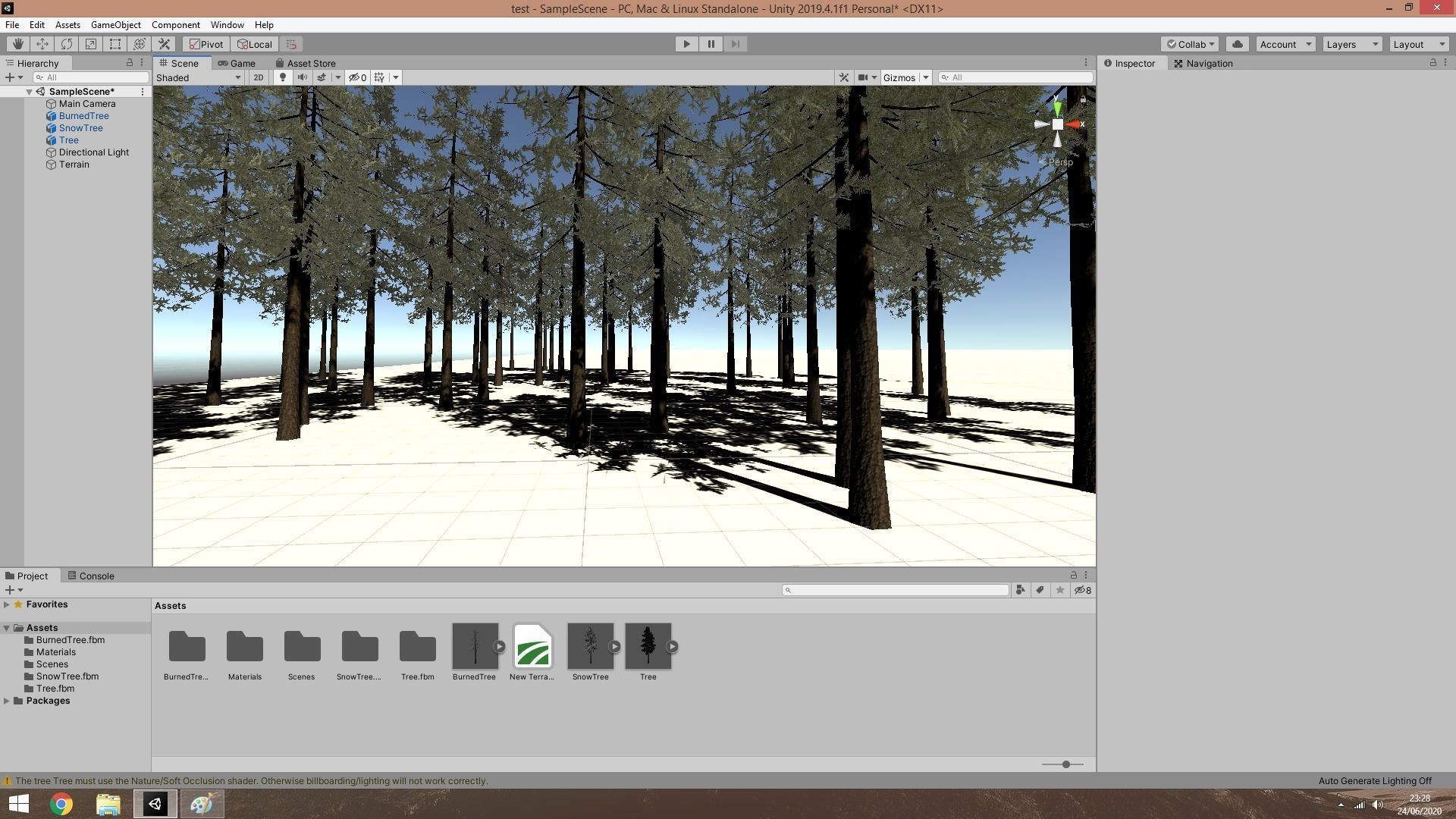Open the Hierarchy create menu via plus icon
Viewport: 1456px width, 819px height.
coord(10,77)
